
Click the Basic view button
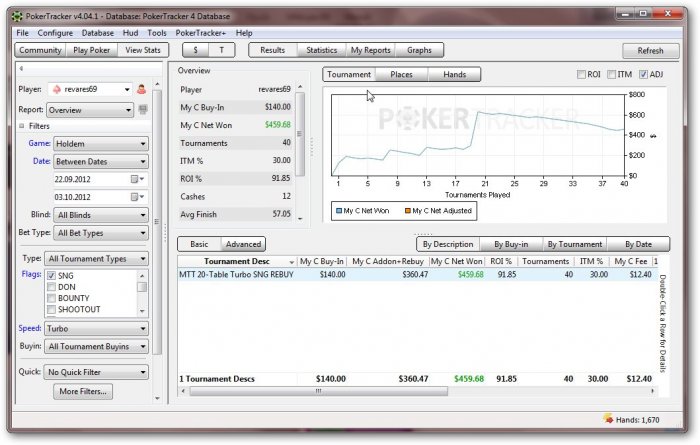pos(199,244)
